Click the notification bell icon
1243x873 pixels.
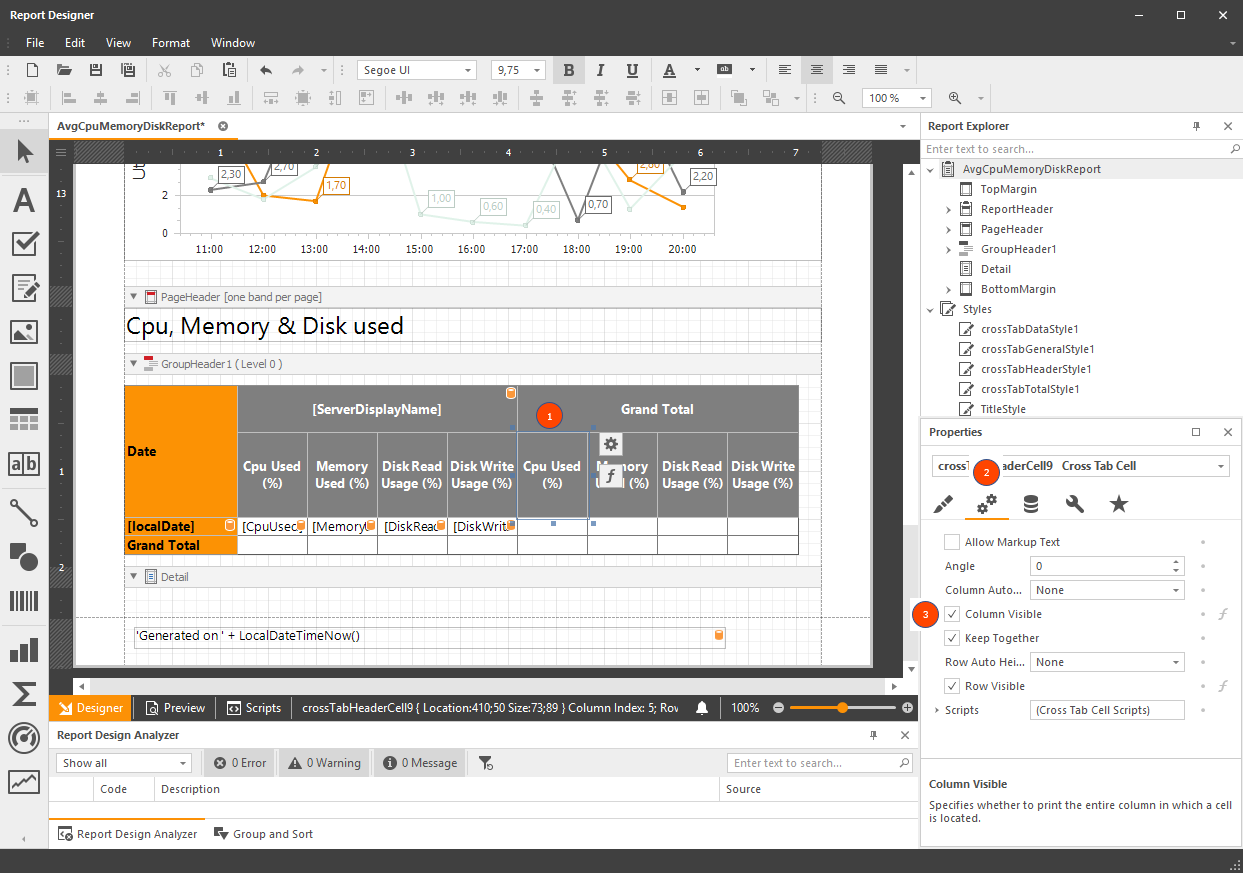(x=702, y=708)
